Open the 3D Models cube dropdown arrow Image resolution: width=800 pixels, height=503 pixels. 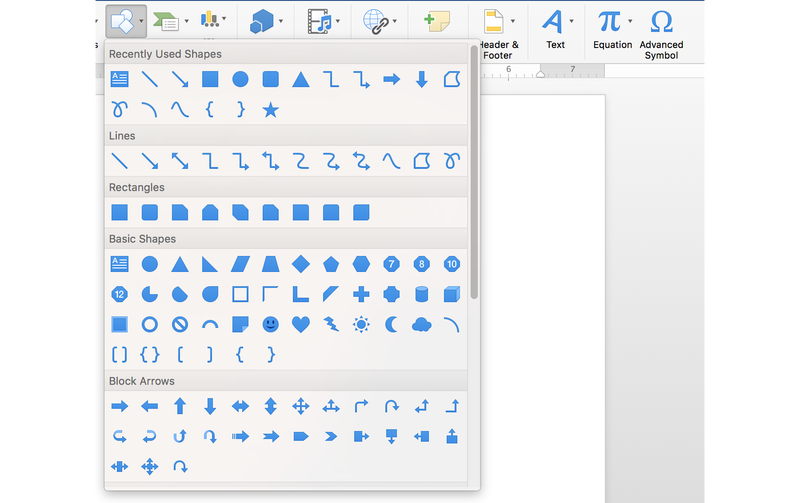[x=281, y=21]
